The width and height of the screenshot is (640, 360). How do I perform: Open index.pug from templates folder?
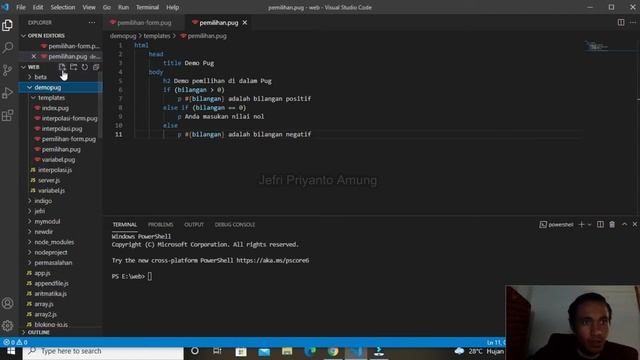point(55,108)
